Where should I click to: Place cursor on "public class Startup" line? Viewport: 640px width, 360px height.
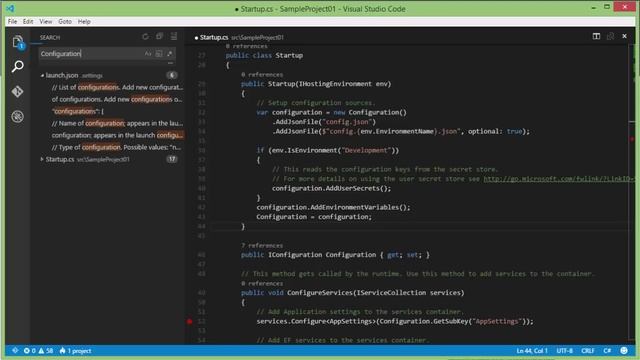pos(264,56)
